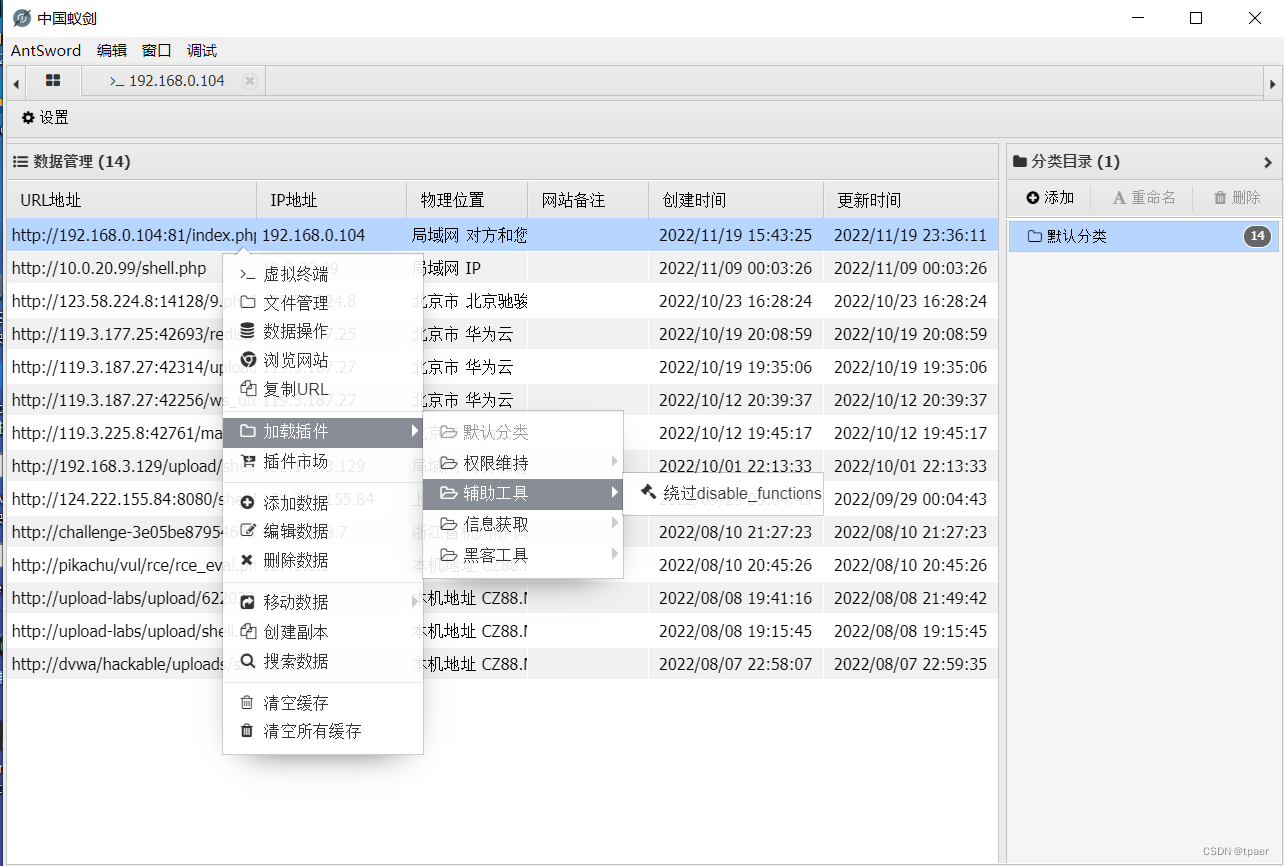Select row created 2022/09/29 00:04:43

[502, 499]
